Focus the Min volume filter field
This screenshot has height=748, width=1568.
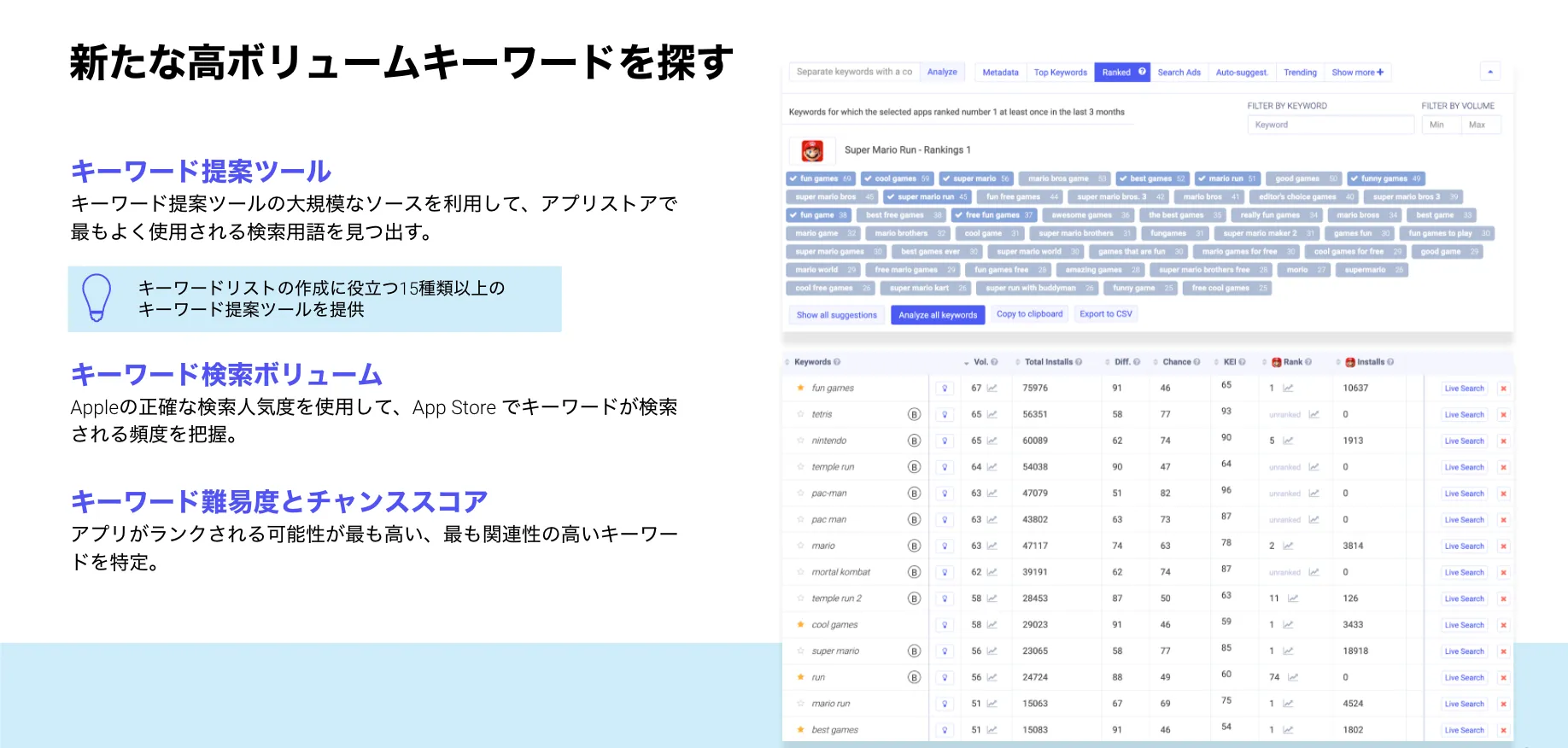[x=1442, y=125]
